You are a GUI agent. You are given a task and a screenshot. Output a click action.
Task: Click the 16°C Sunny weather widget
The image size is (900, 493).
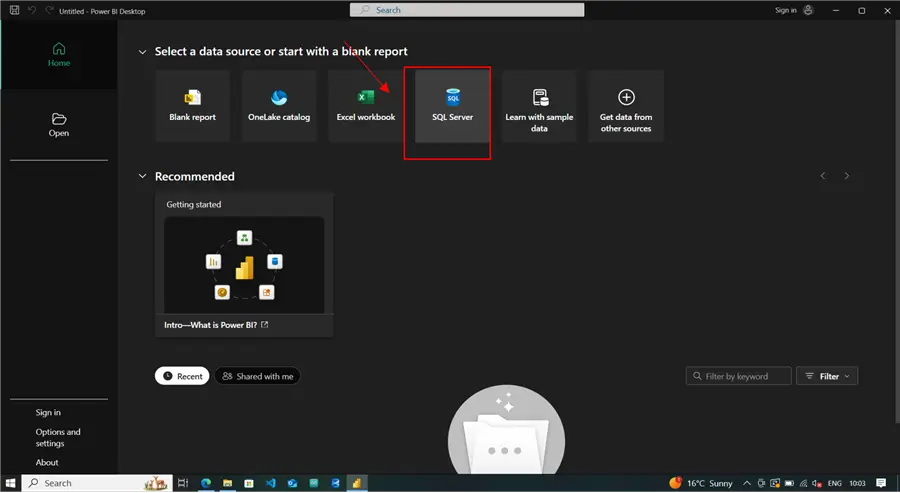pyautogui.click(x=701, y=483)
